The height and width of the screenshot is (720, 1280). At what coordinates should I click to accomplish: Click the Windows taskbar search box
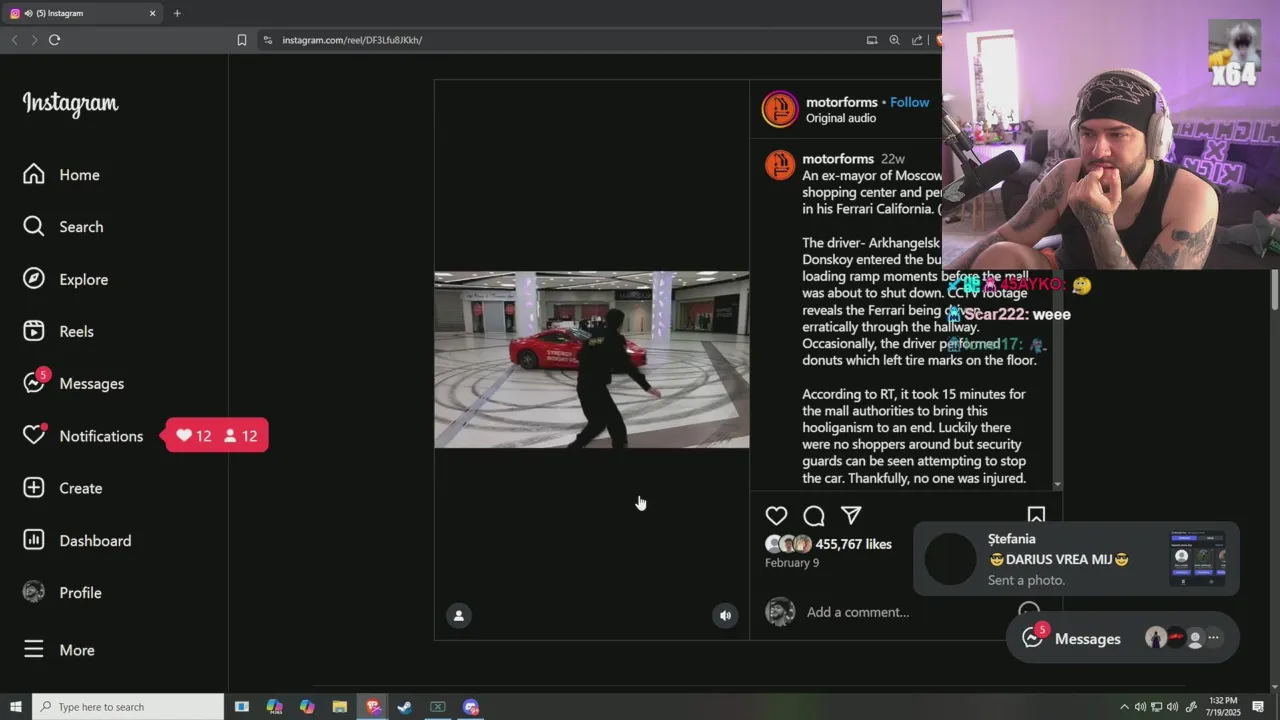tap(128, 707)
